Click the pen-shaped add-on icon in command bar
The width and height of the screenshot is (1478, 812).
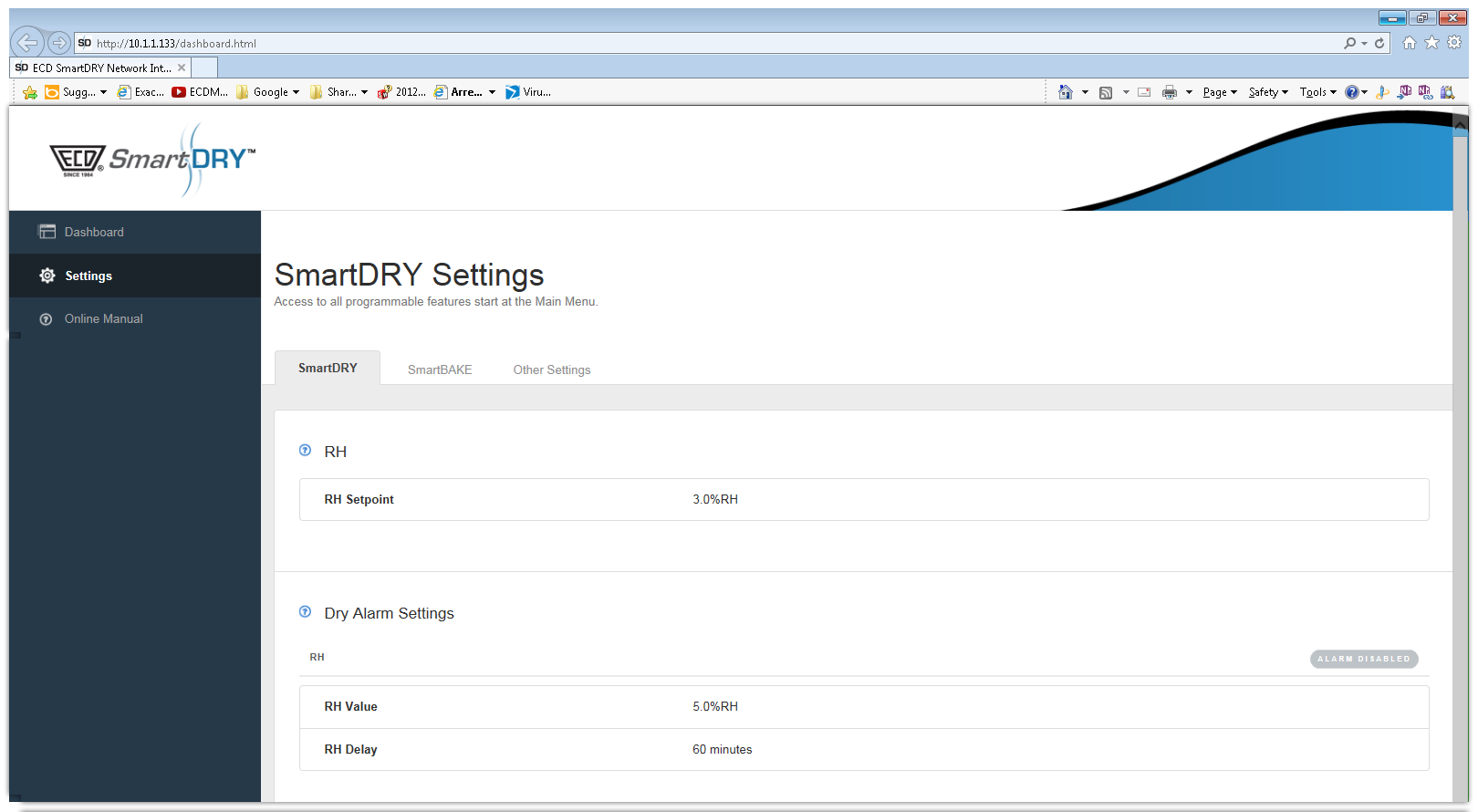[x=1383, y=92]
